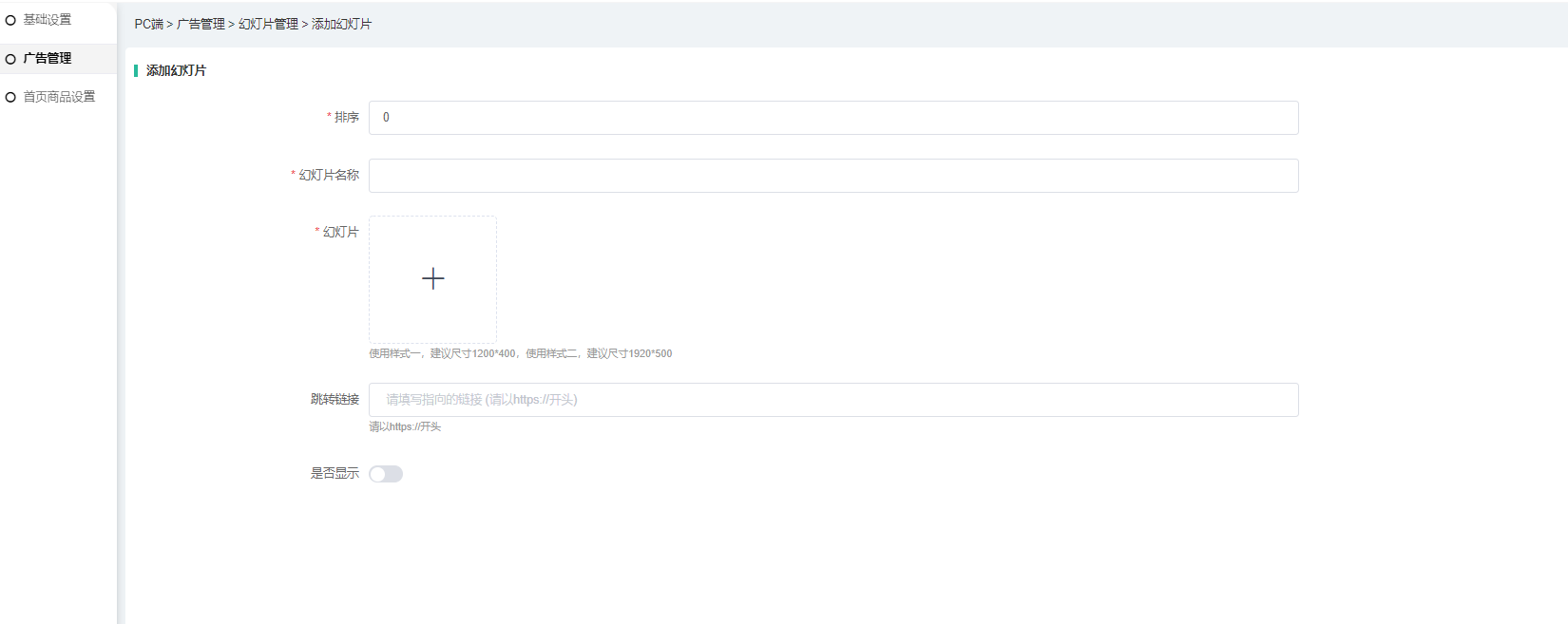Open 首页商品设置 in the sidebar
1568x624 pixels.
[59, 97]
